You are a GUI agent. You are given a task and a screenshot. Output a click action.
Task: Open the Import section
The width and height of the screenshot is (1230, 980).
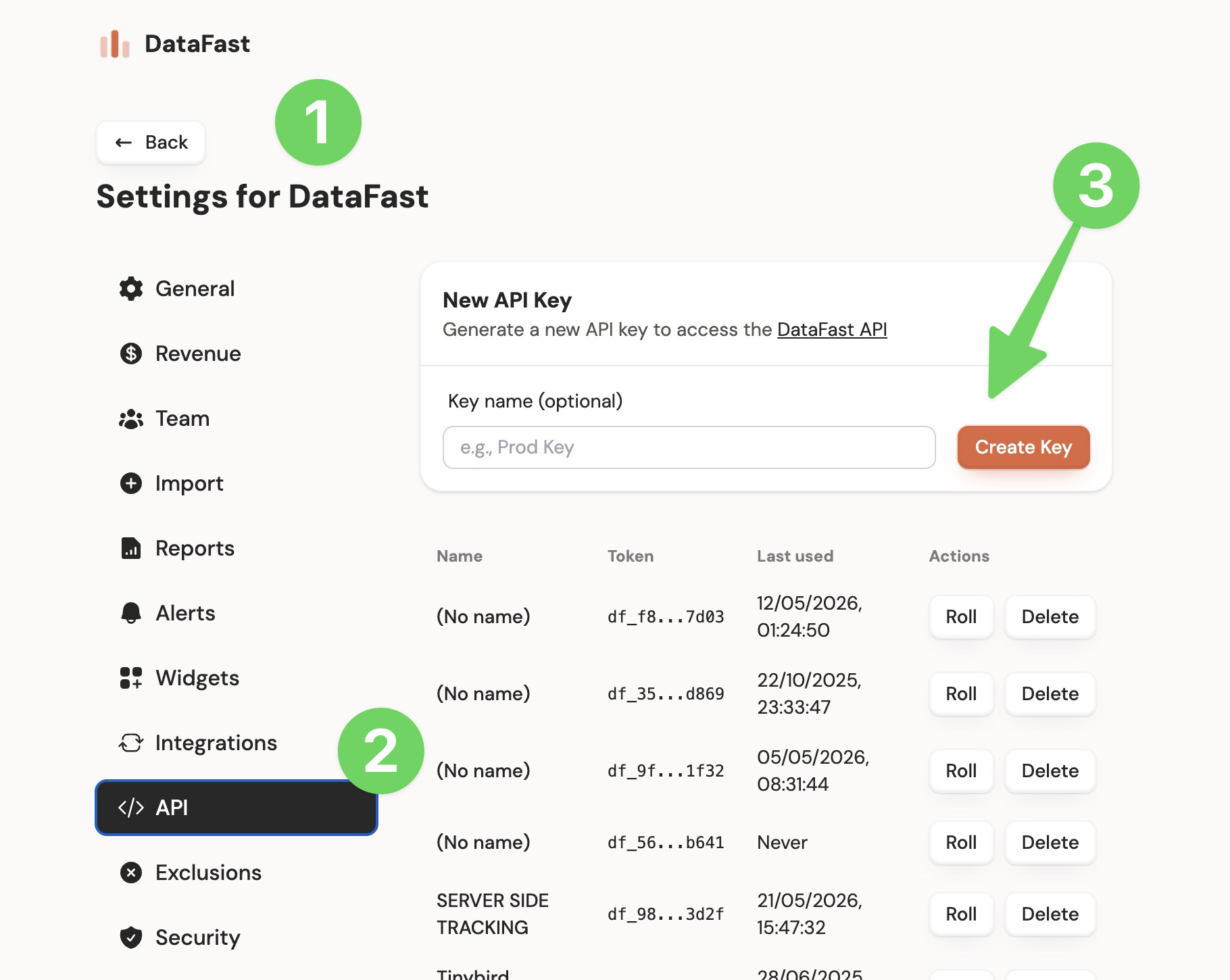(237, 483)
